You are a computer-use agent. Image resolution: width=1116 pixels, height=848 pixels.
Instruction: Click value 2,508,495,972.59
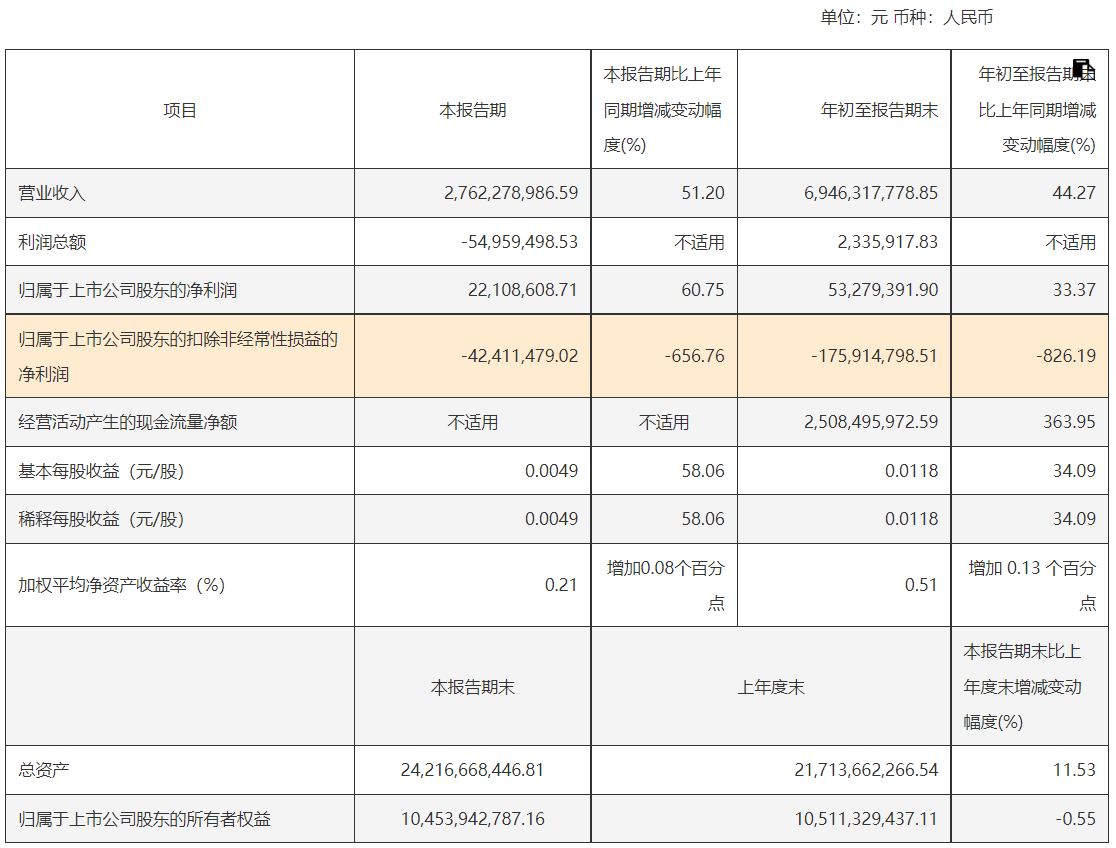point(871,422)
